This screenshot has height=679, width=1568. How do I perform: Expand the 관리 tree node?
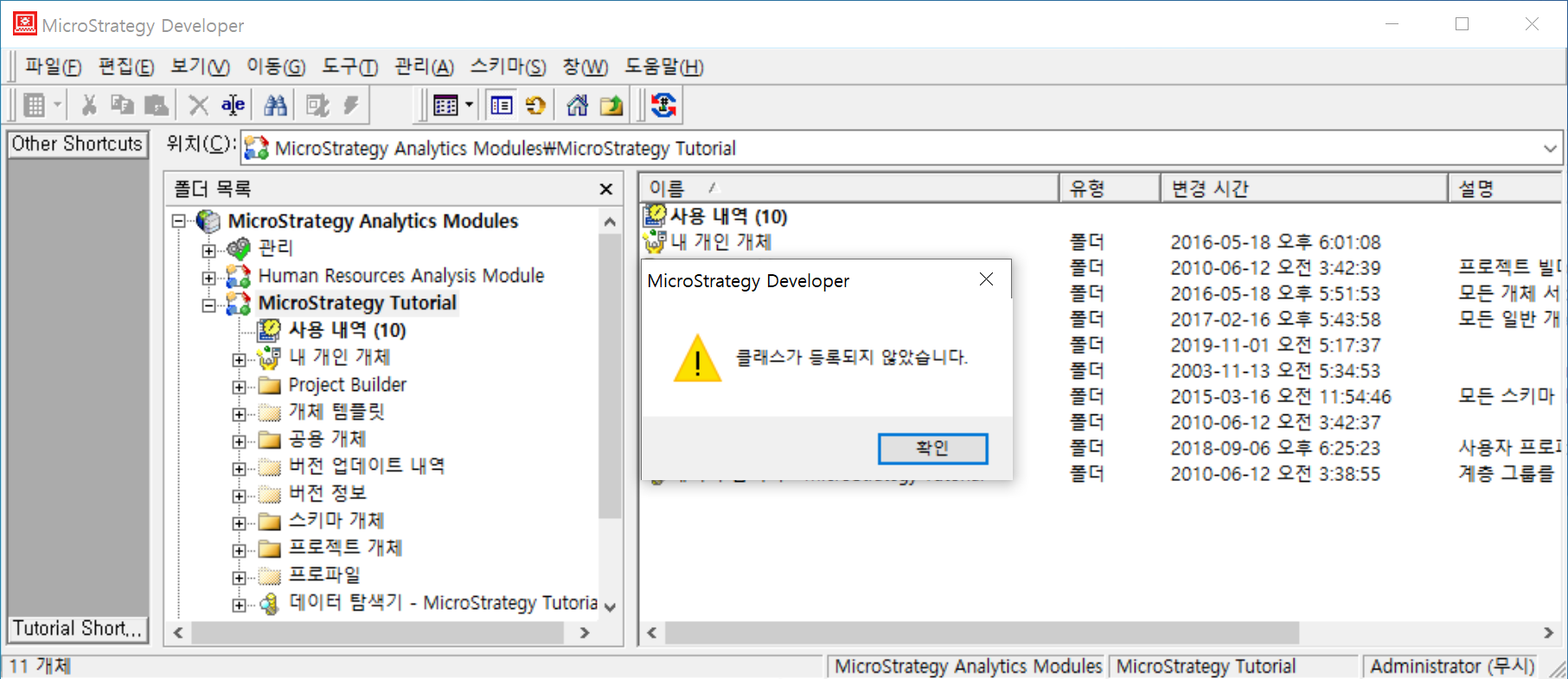(208, 251)
